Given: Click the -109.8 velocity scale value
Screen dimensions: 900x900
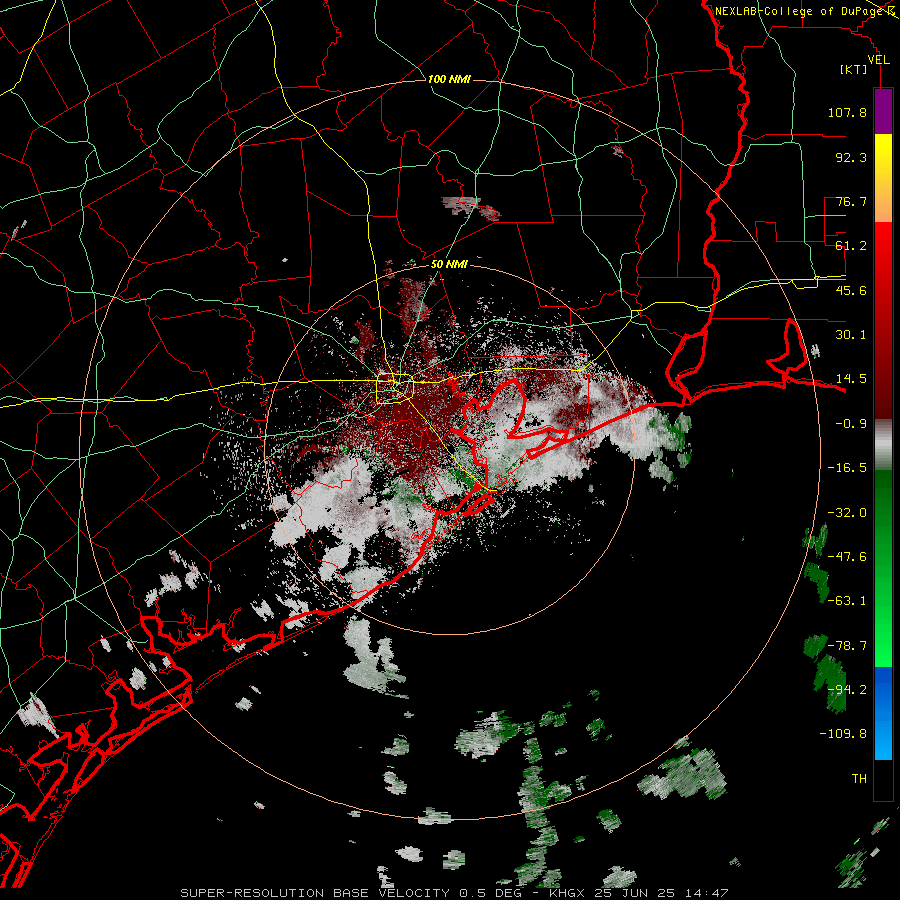Looking at the screenshot, I should (x=843, y=734).
